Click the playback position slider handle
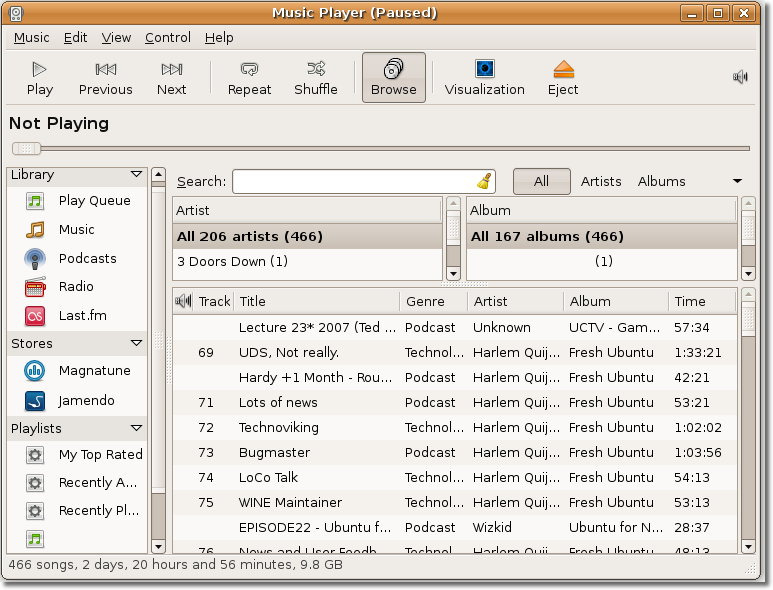Screen dimensions: 773x590 [x=26, y=148]
